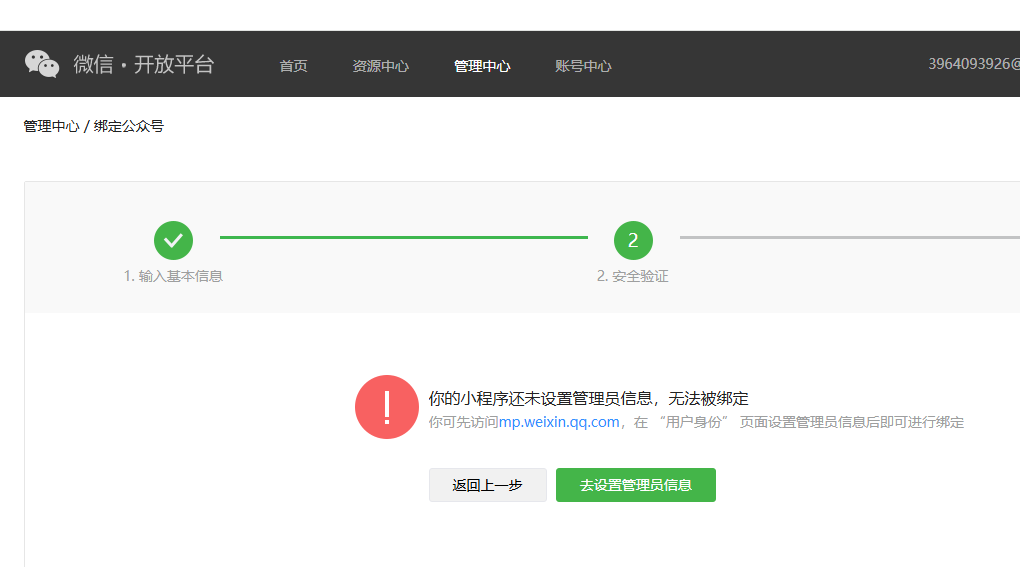Click the 1. 输入基本信息 step label
Viewport: 1020px width, 567px height.
(173, 276)
